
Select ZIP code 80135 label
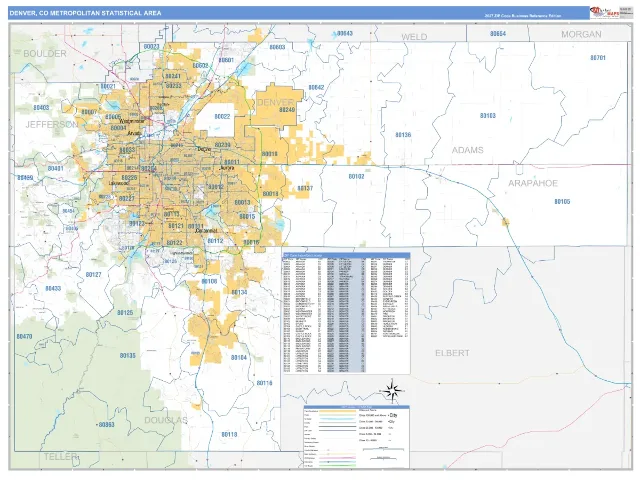tap(128, 356)
